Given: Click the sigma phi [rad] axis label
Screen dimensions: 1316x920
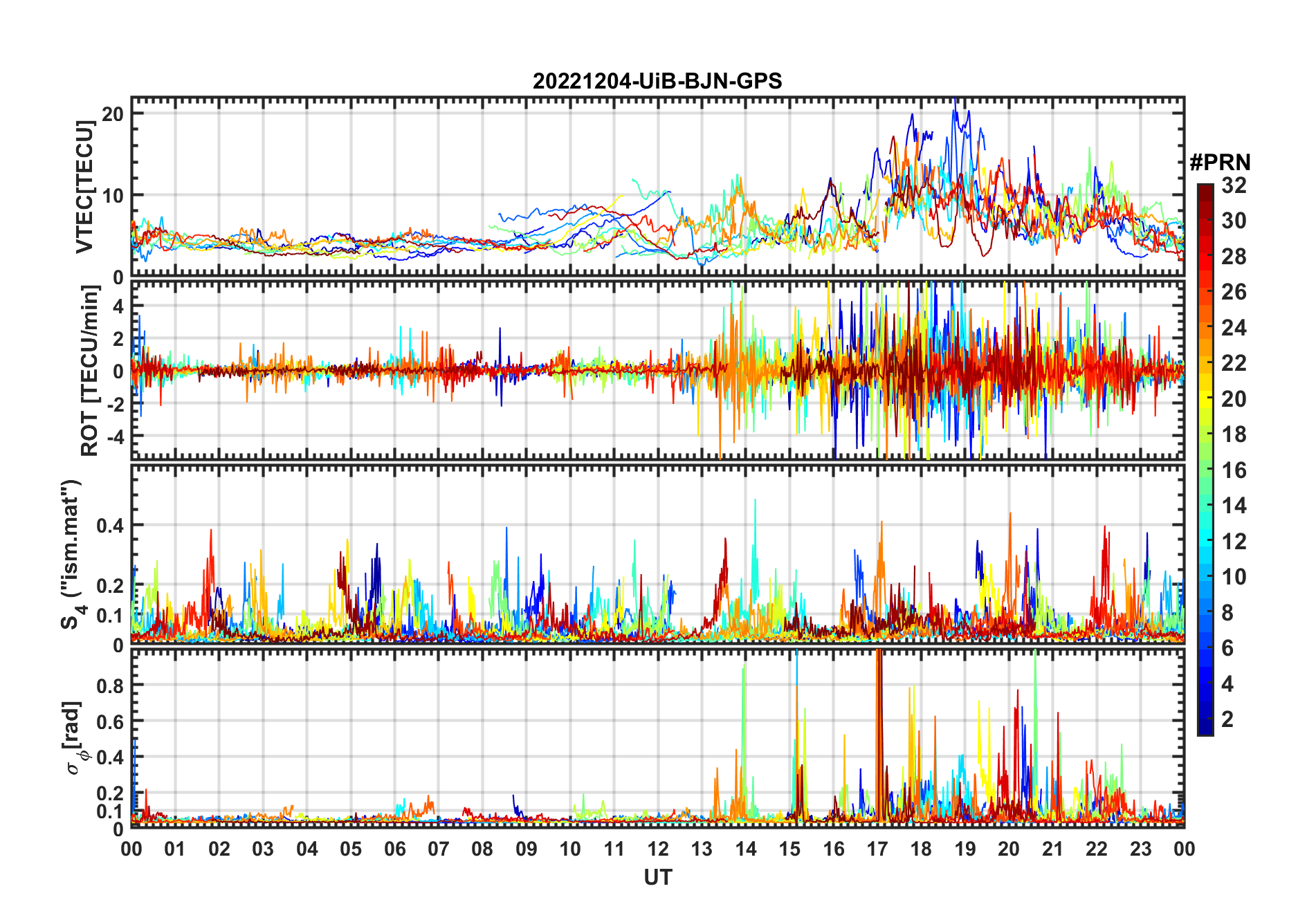Looking at the screenshot, I should [73, 738].
